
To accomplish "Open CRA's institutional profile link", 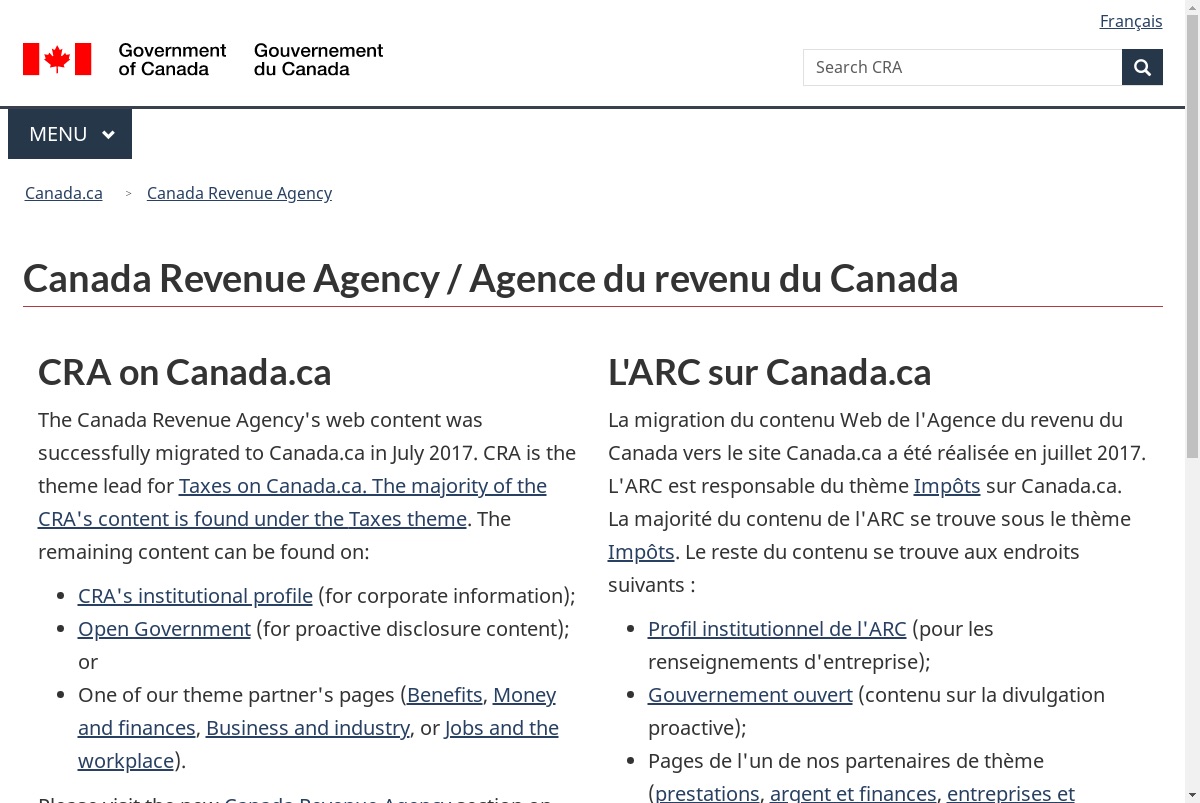I will click(x=195, y=596).
